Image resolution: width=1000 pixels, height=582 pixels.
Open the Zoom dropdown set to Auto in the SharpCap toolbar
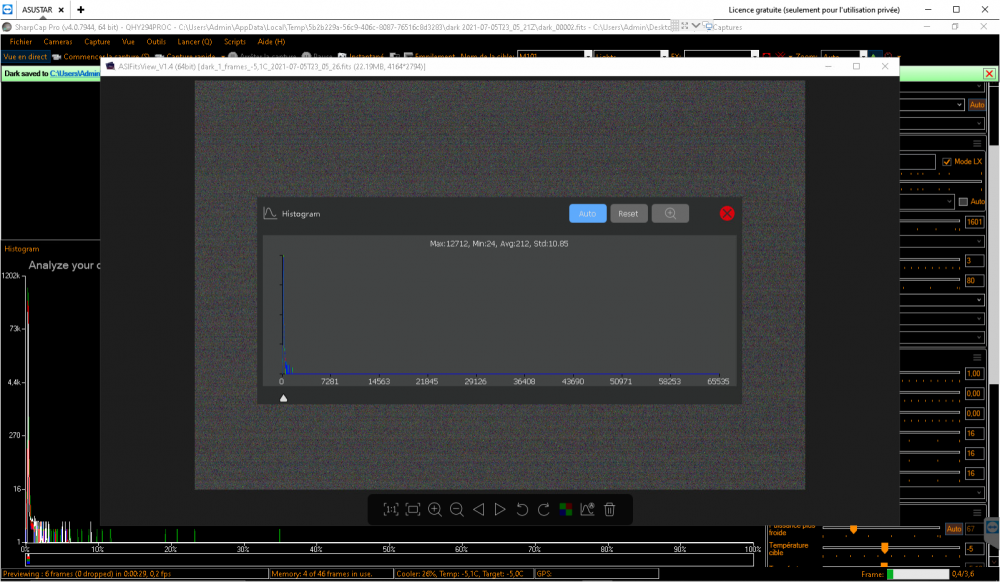(x=863, y=56)
